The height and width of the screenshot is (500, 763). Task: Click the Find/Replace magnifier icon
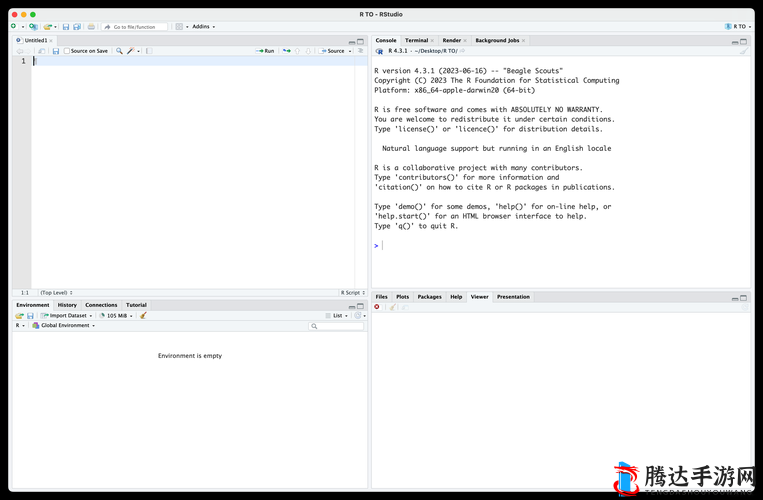click(119, 51)
